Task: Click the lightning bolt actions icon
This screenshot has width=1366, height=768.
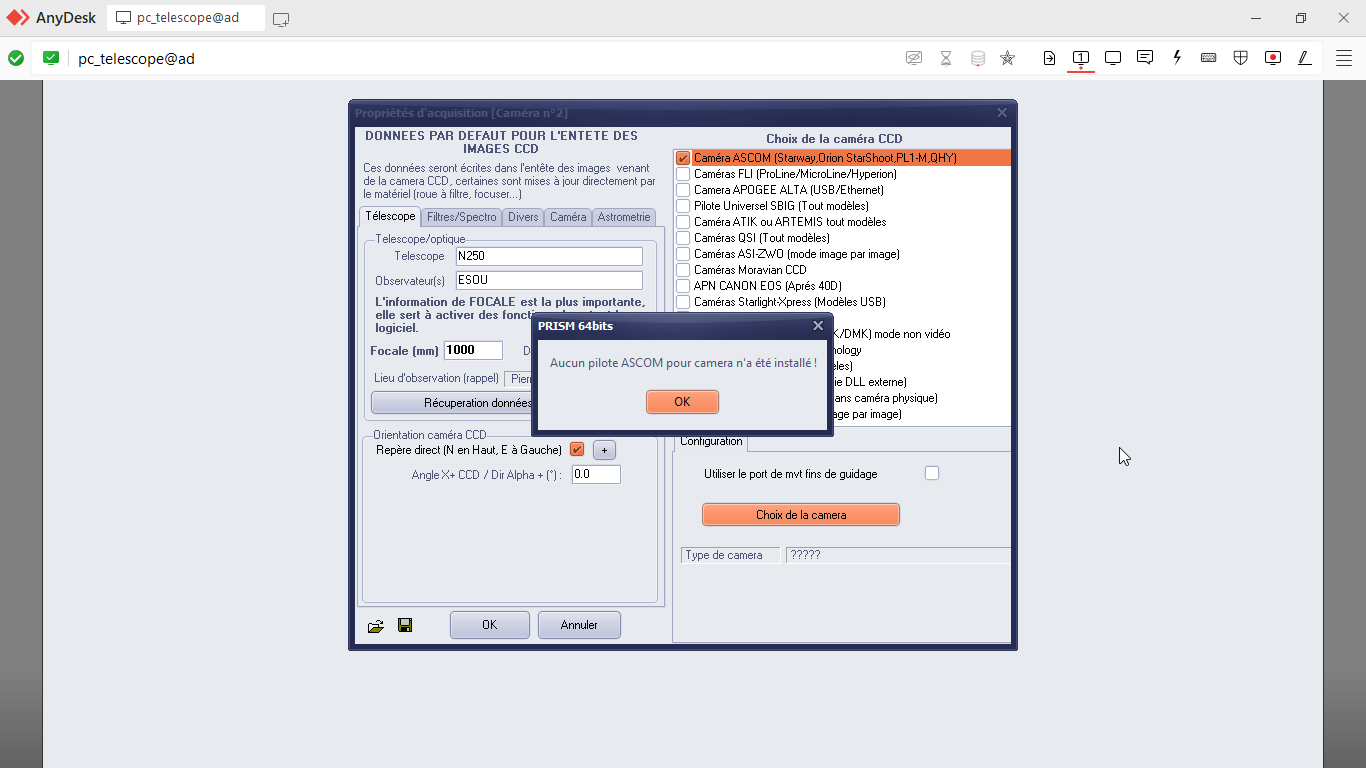Action: (1177, 58)
